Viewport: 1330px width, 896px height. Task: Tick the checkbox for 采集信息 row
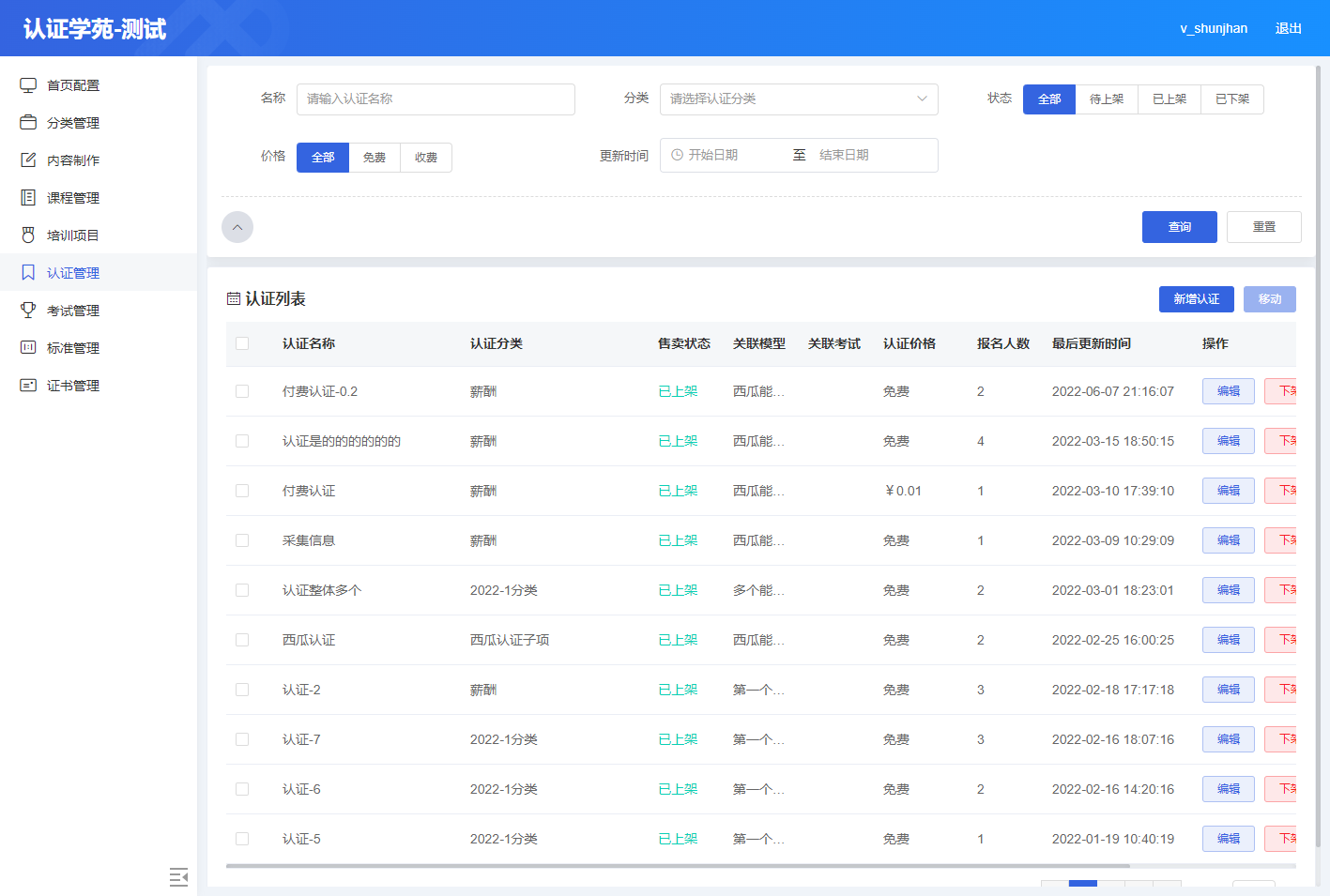coord(242,540)
